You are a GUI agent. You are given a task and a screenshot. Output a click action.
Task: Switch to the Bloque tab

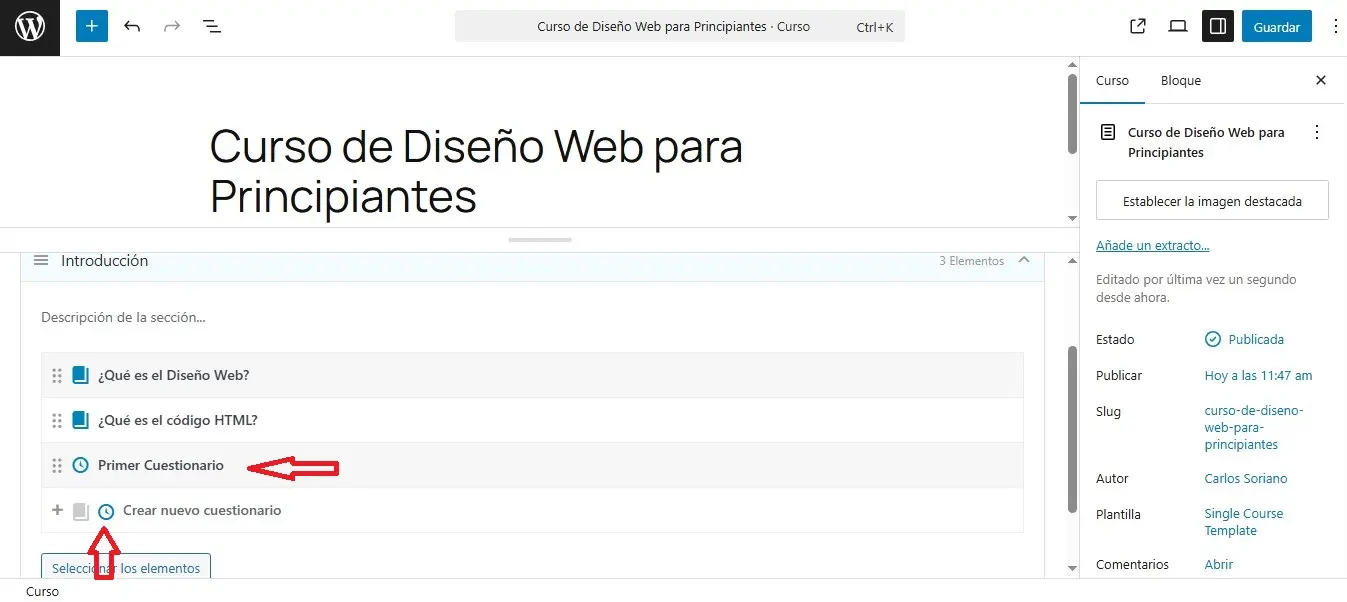point(1180,80)
